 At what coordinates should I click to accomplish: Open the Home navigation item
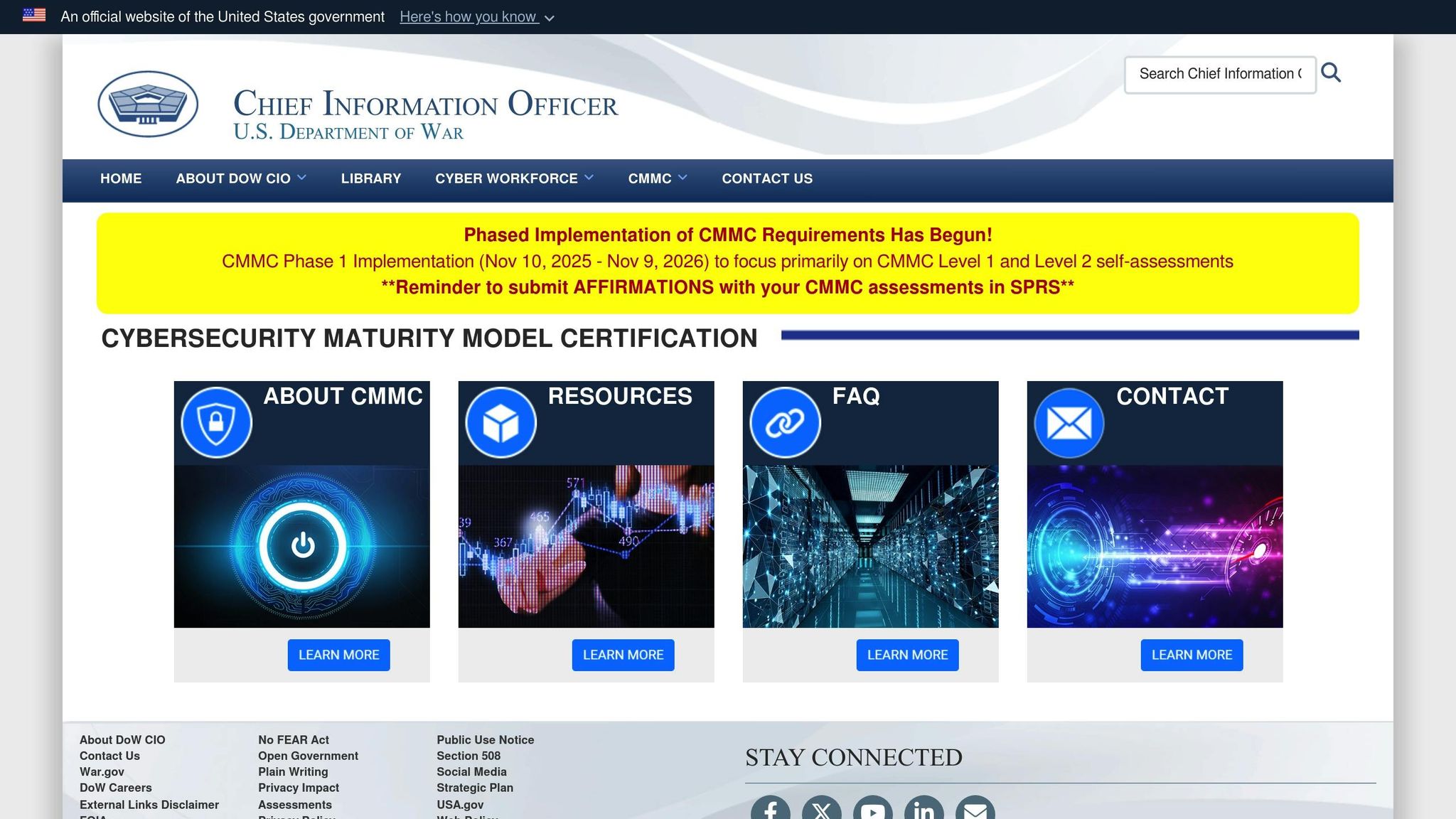(x=121, y=178)
